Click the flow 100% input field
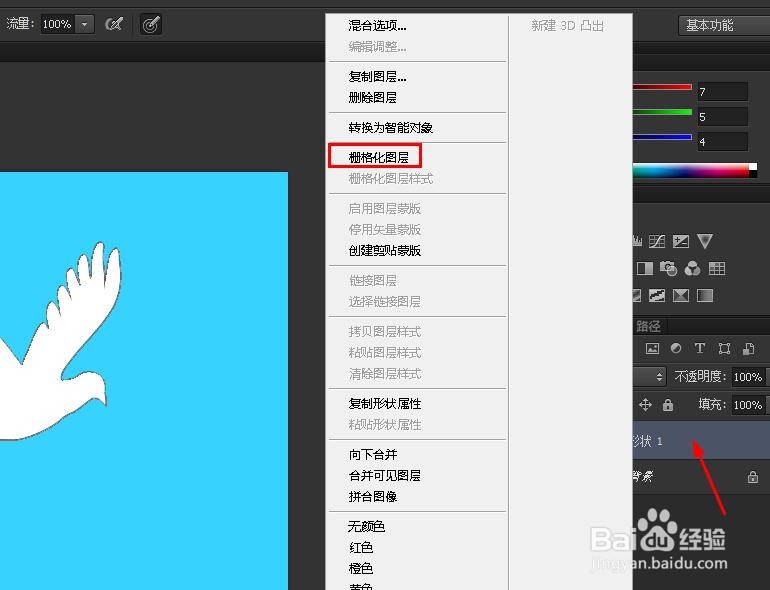The image size is (770, 590). point(57,24)
